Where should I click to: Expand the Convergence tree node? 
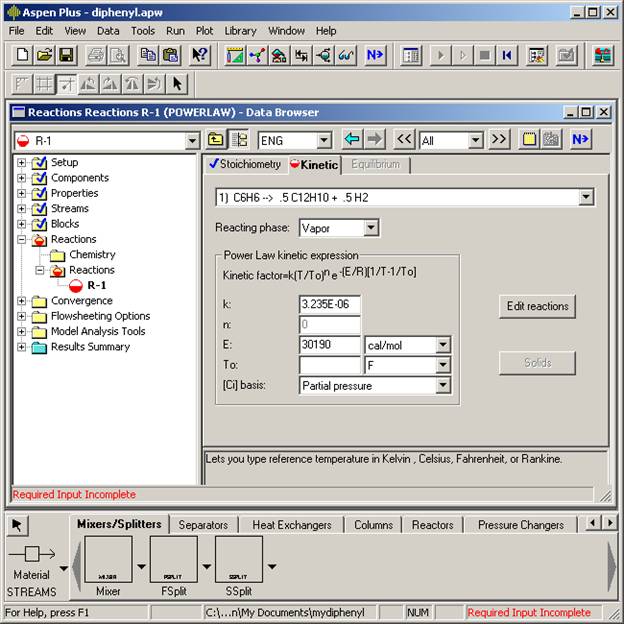click(22, 301)
